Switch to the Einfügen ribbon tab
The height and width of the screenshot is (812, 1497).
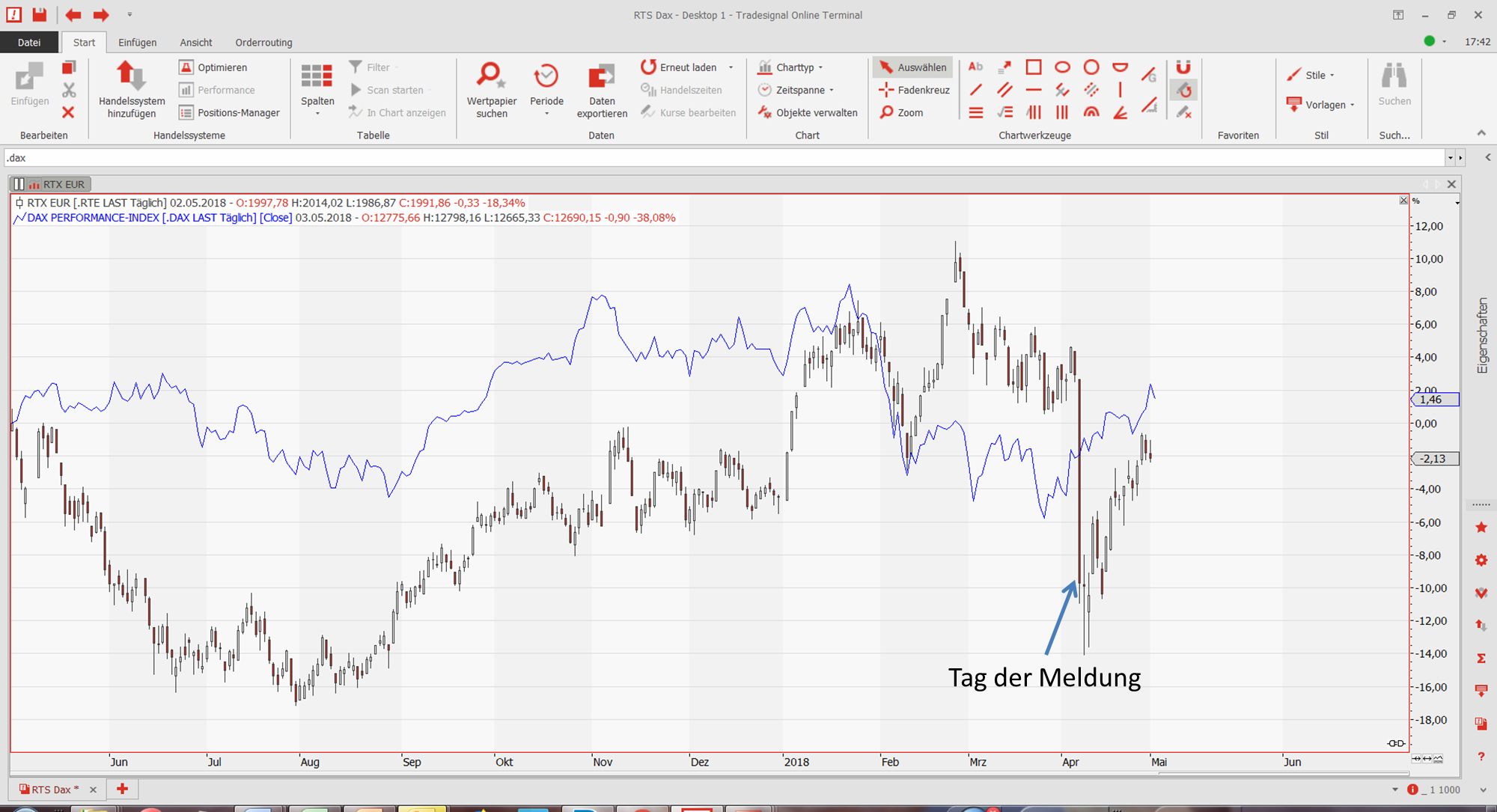(x=137, y=43)
